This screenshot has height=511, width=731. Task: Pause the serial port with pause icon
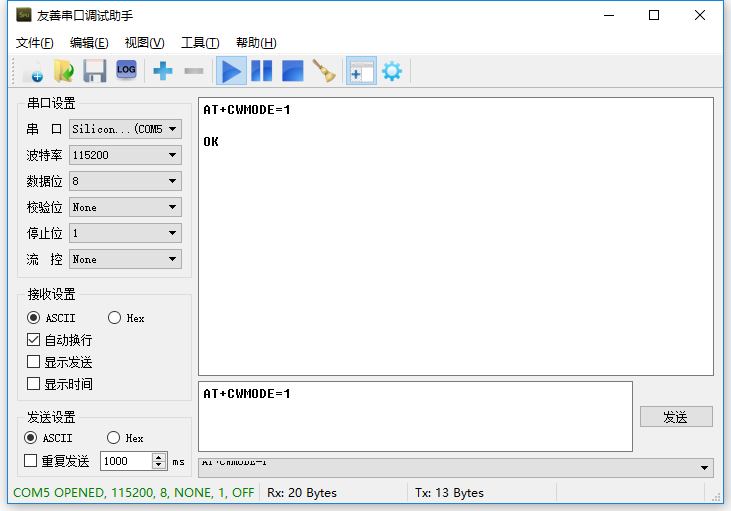262,71
